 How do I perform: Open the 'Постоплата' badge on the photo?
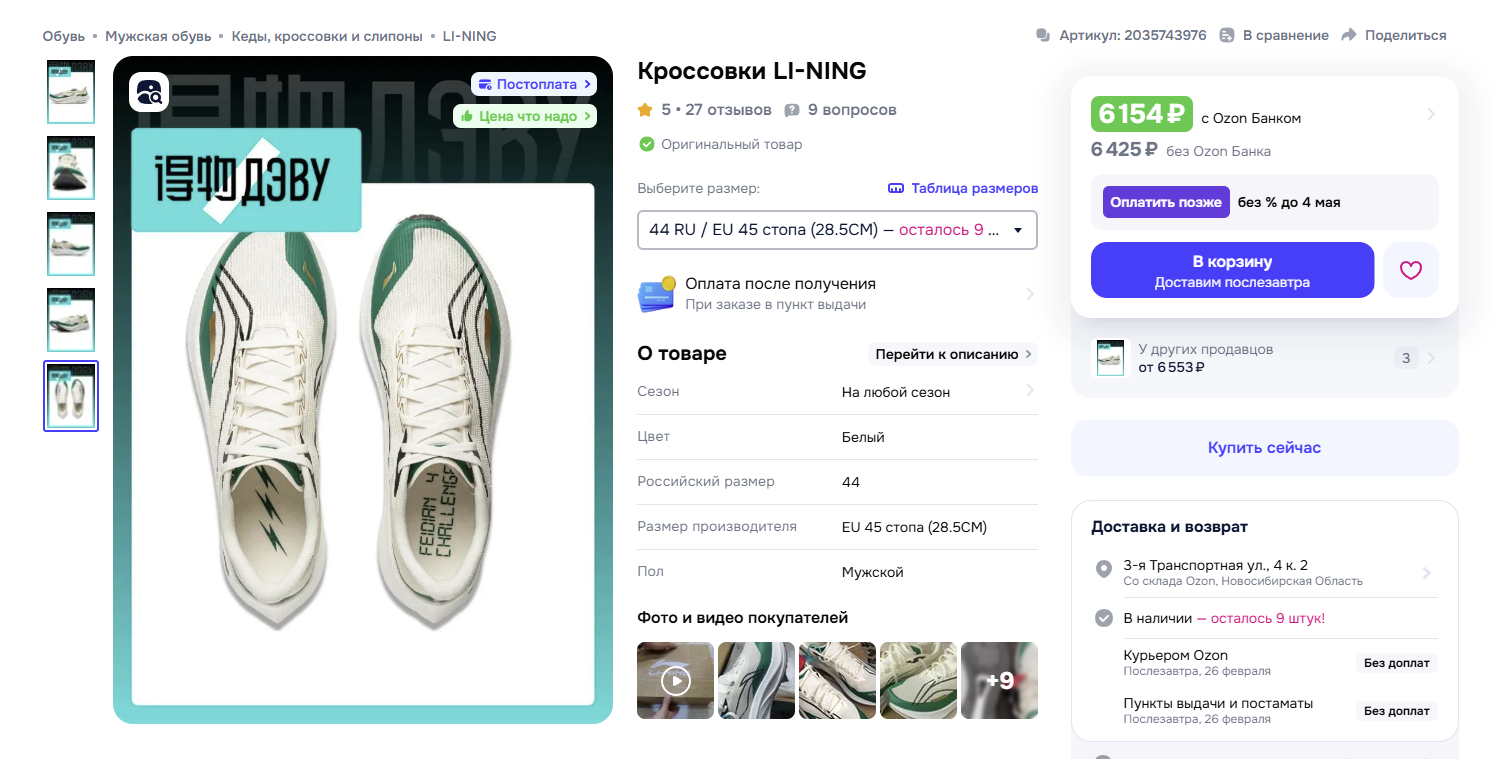tap(534, 84)
